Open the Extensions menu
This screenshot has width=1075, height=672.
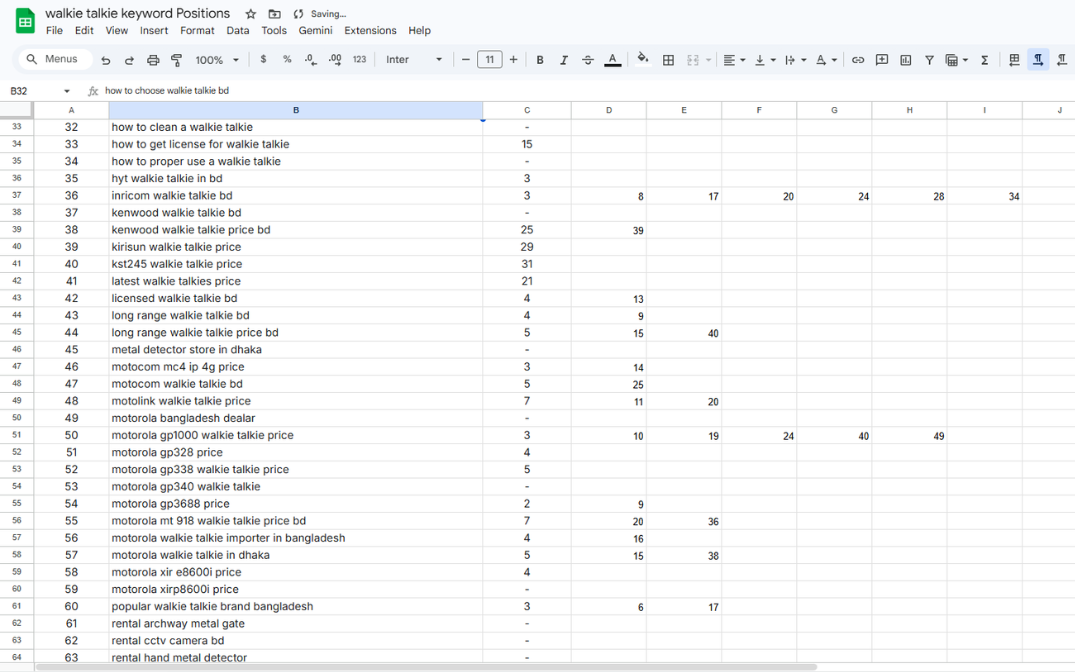coord(370,31)
